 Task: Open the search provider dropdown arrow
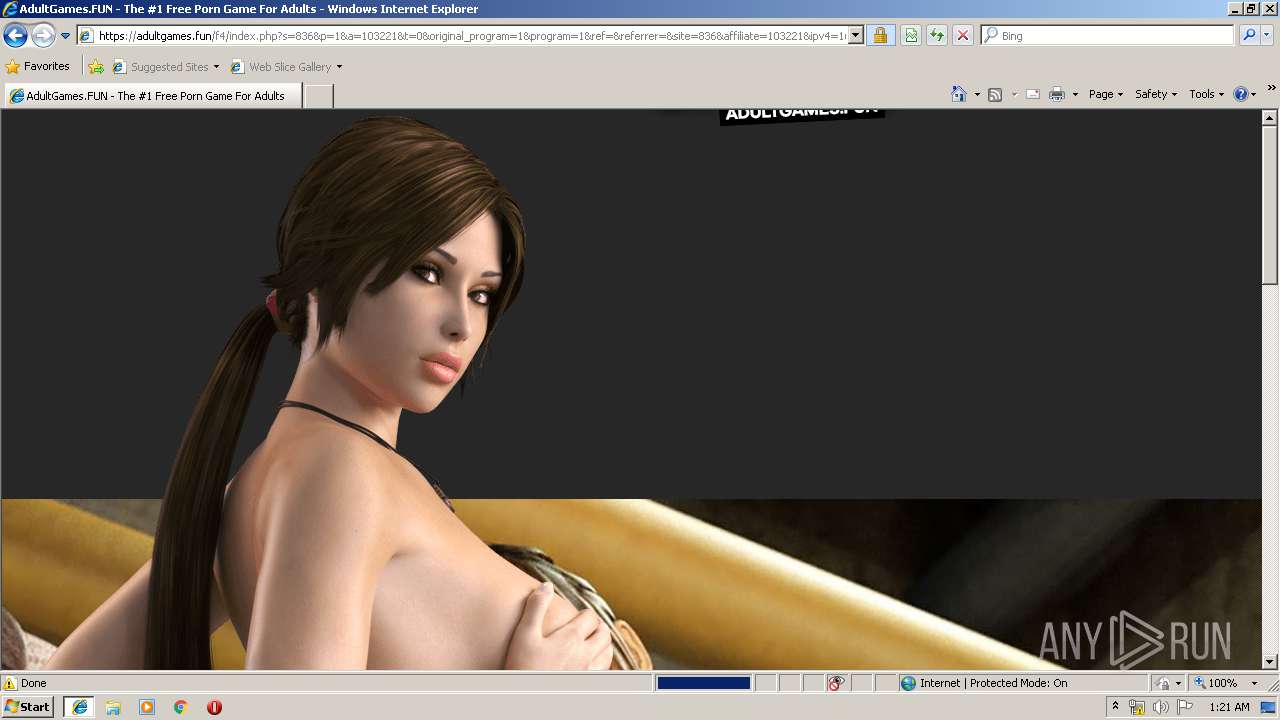point(1267,36)
